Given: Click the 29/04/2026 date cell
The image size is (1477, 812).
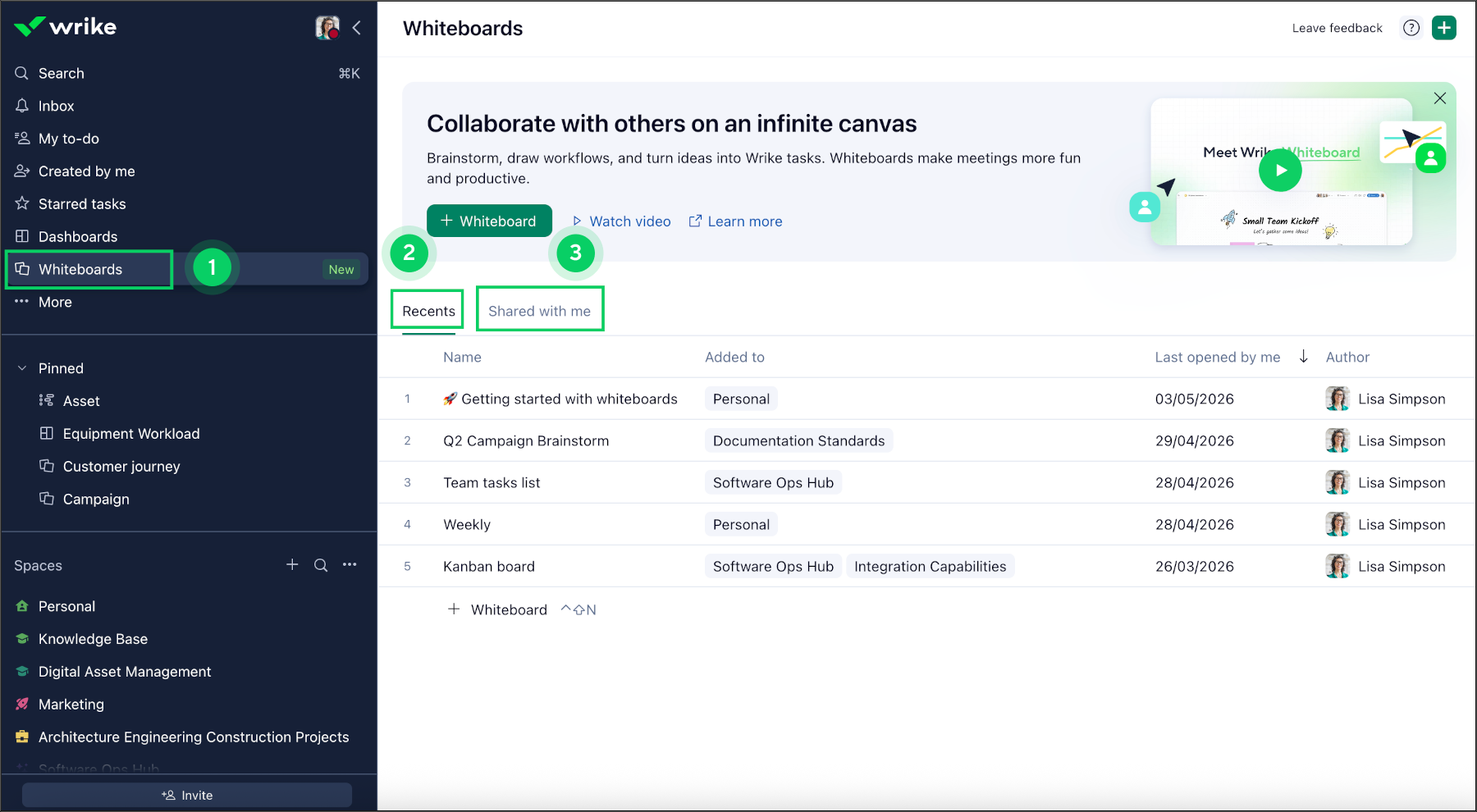Looking at the screenshot, I should pos(1195,440).
